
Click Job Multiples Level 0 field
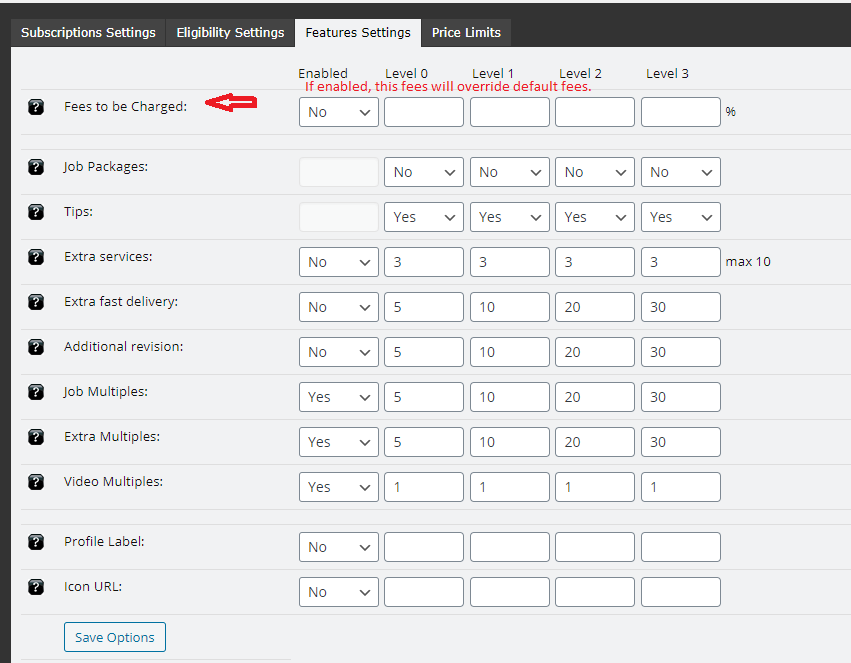coord(424,398)
